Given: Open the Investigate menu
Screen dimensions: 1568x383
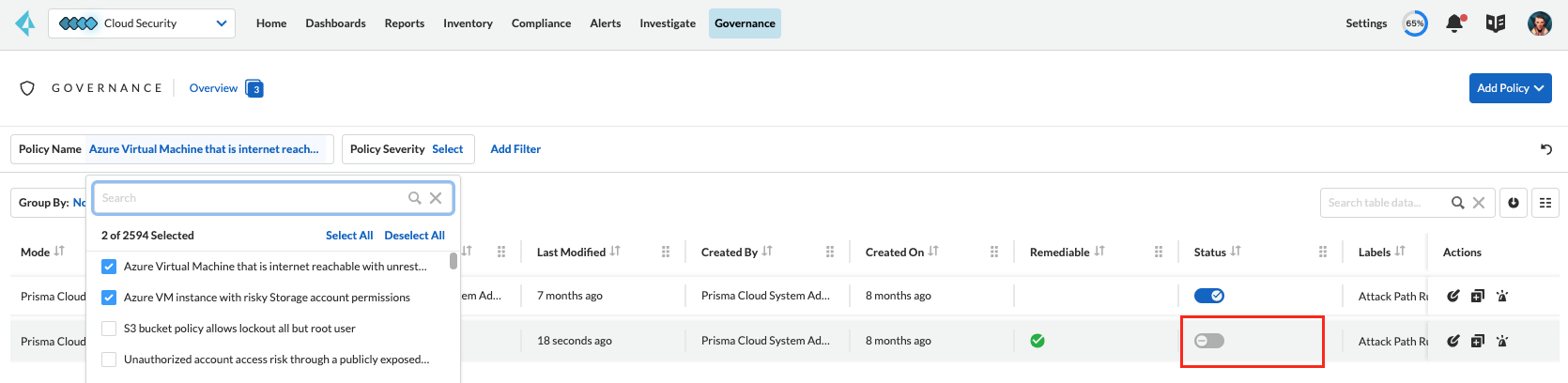Looking at the screenshot, I should pos(668,23).
